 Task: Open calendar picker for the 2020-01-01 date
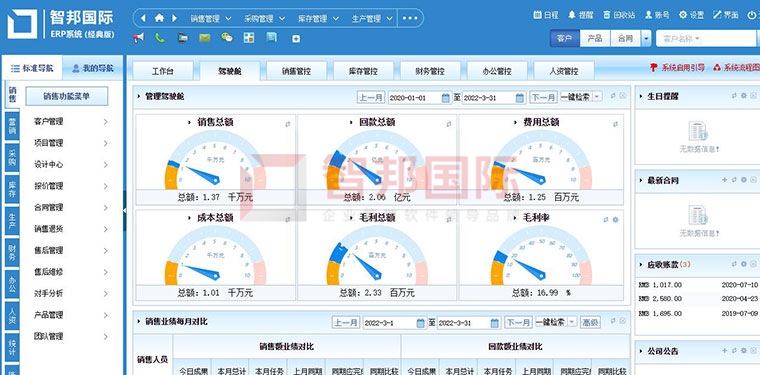coord(445,98)
